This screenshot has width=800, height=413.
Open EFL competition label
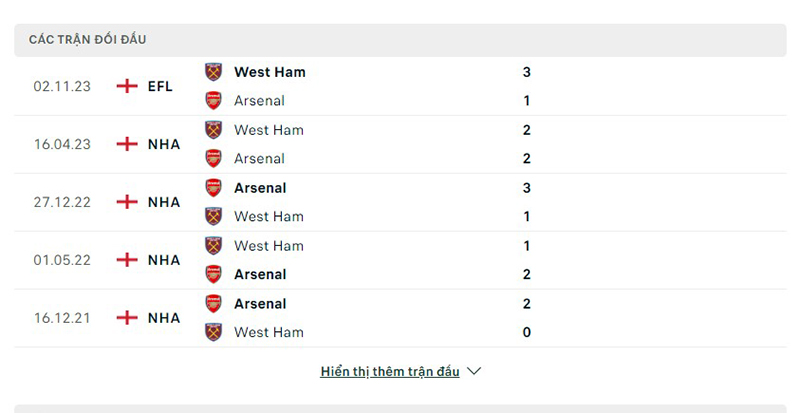click(160, 86)
